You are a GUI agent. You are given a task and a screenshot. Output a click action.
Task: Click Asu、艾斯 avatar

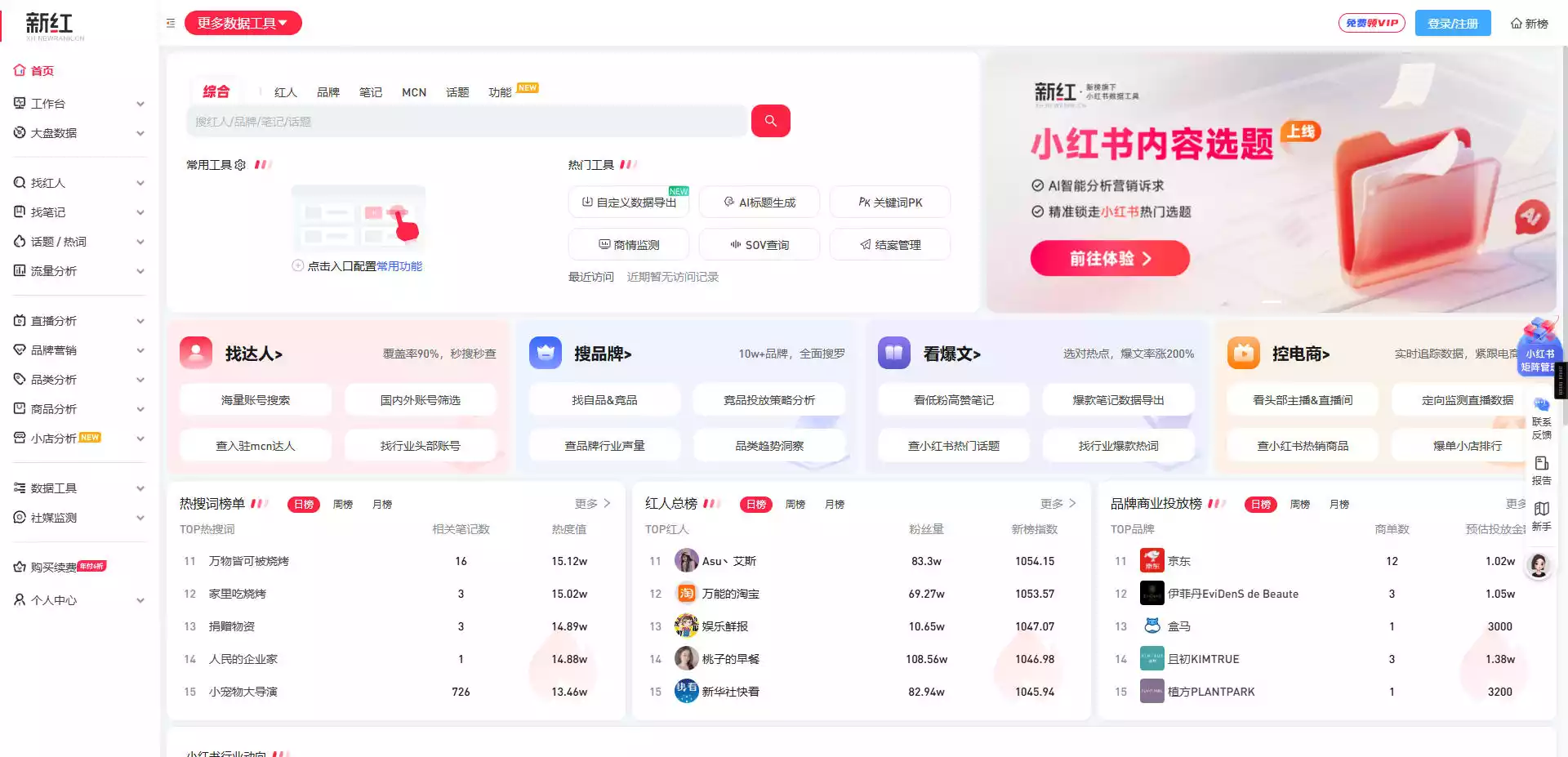687,561
